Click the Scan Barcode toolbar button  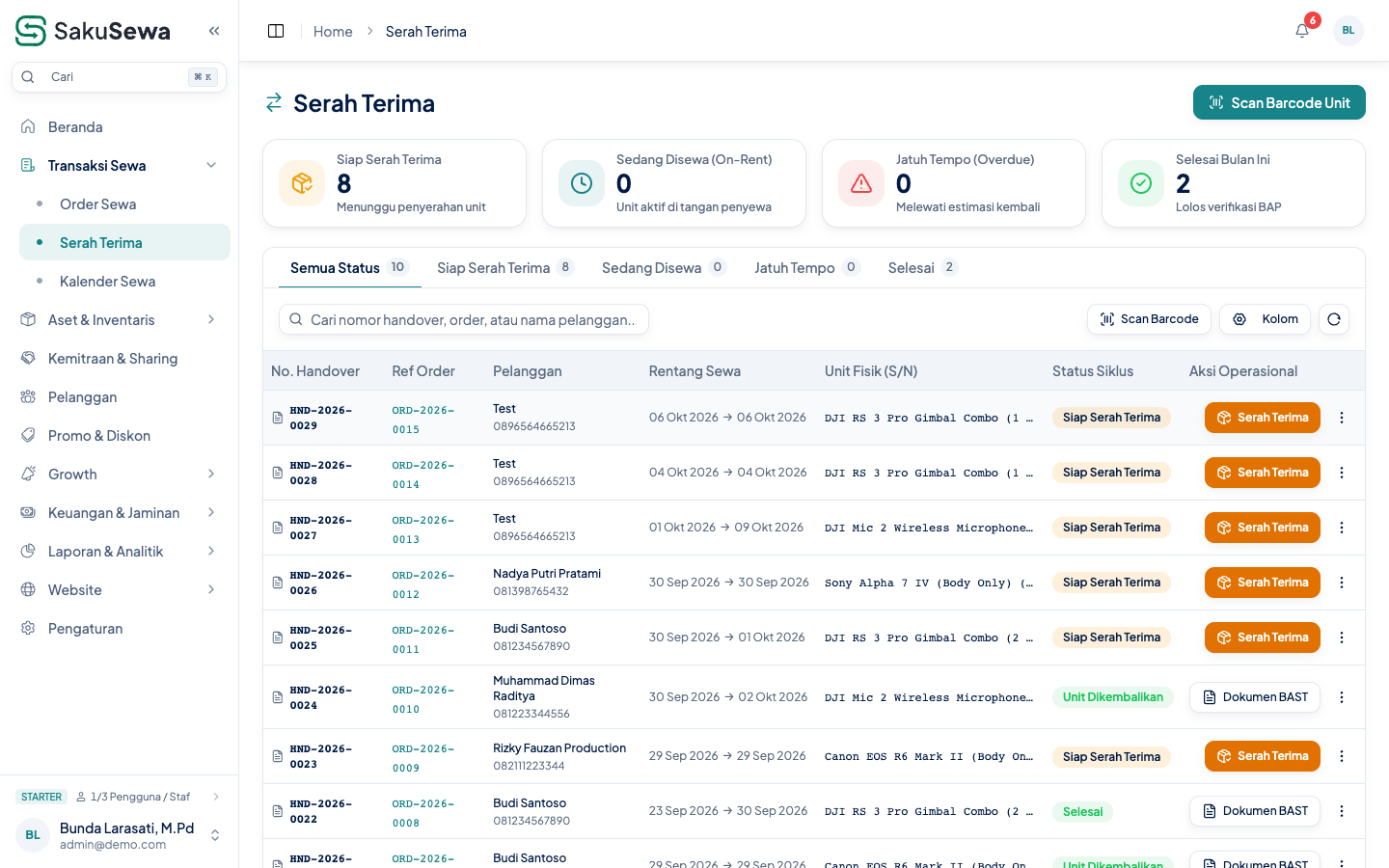click(1149, 319)
